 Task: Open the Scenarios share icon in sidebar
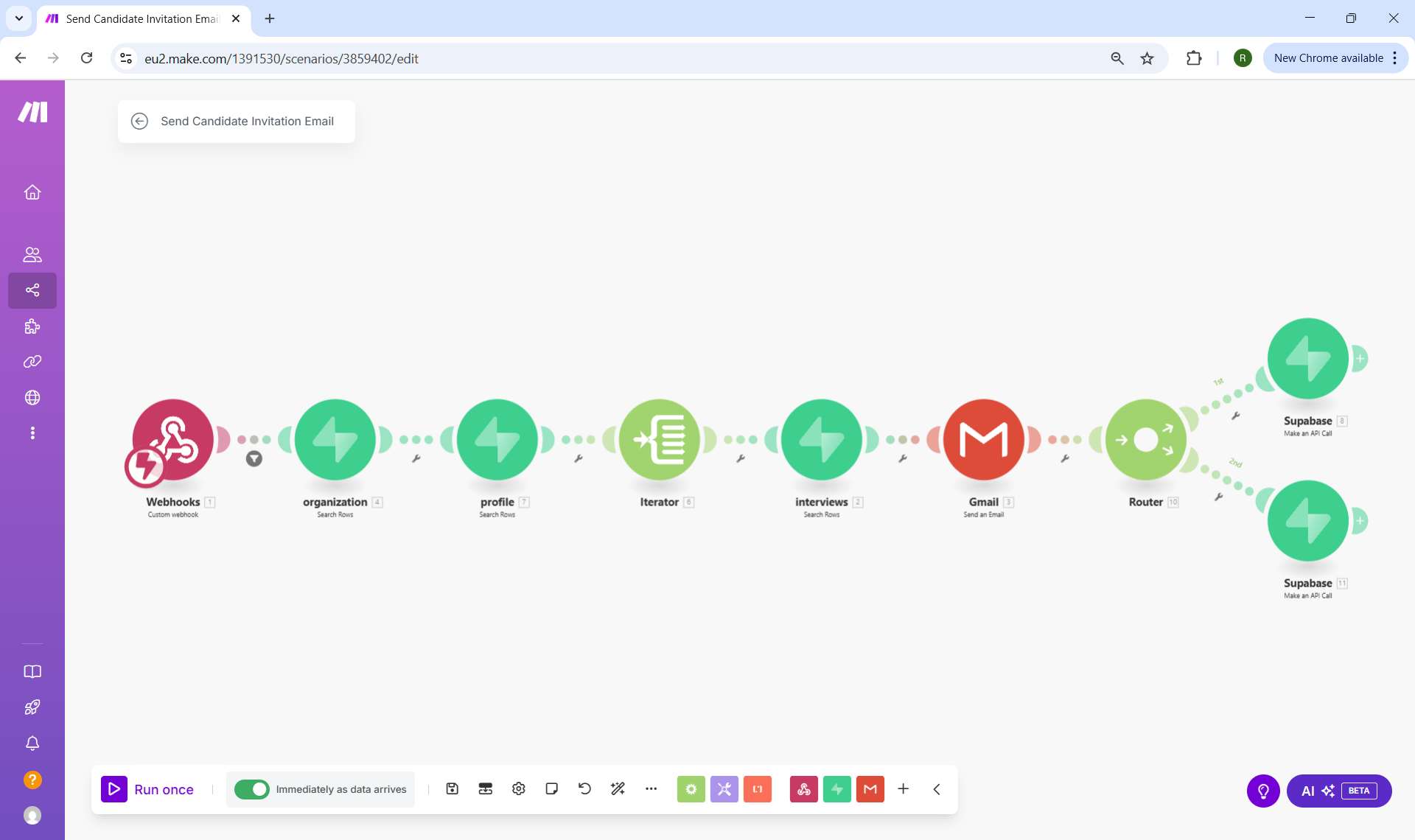(x=32, y=290)
